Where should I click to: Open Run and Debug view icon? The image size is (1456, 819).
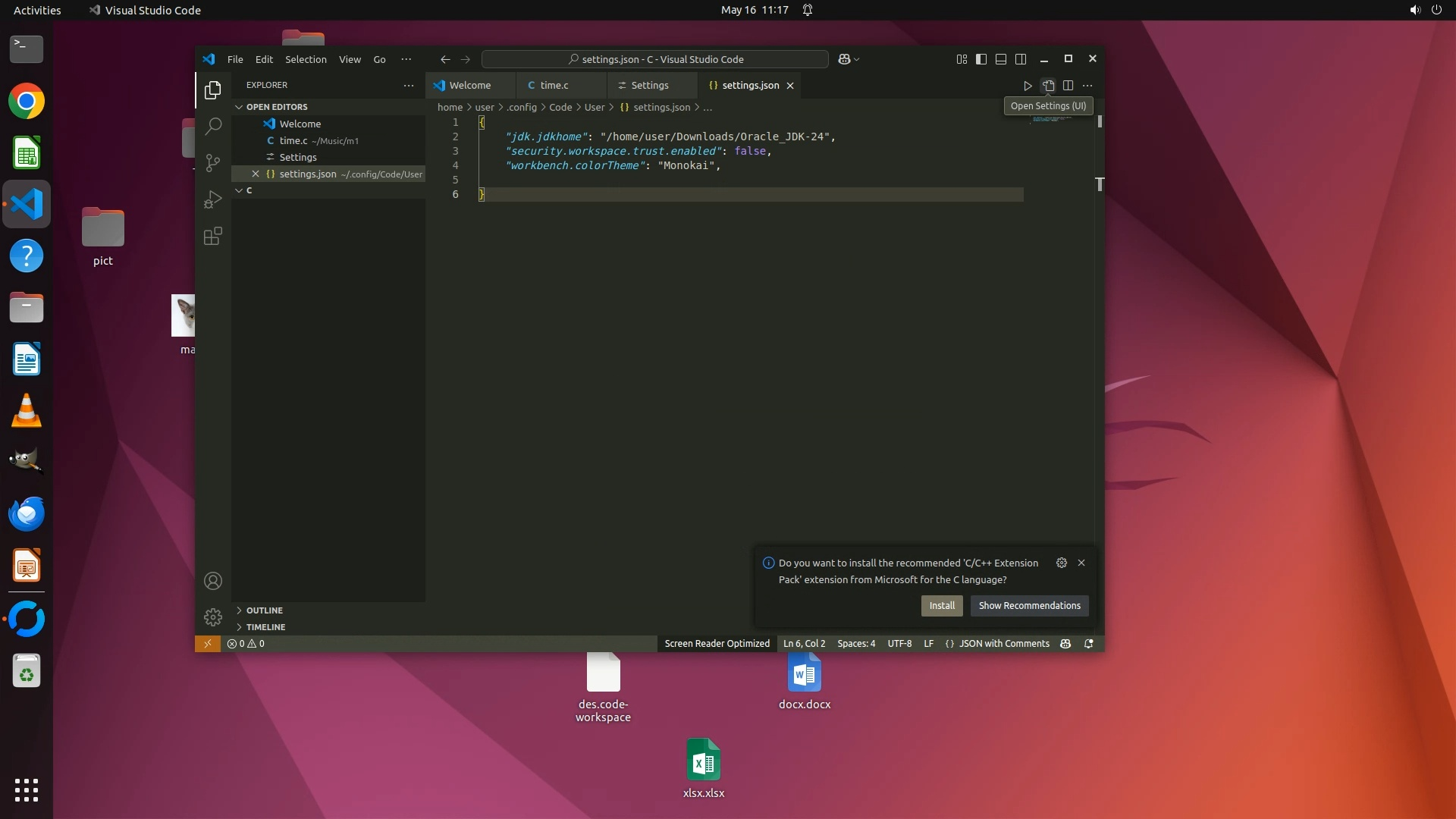point(213,199)
